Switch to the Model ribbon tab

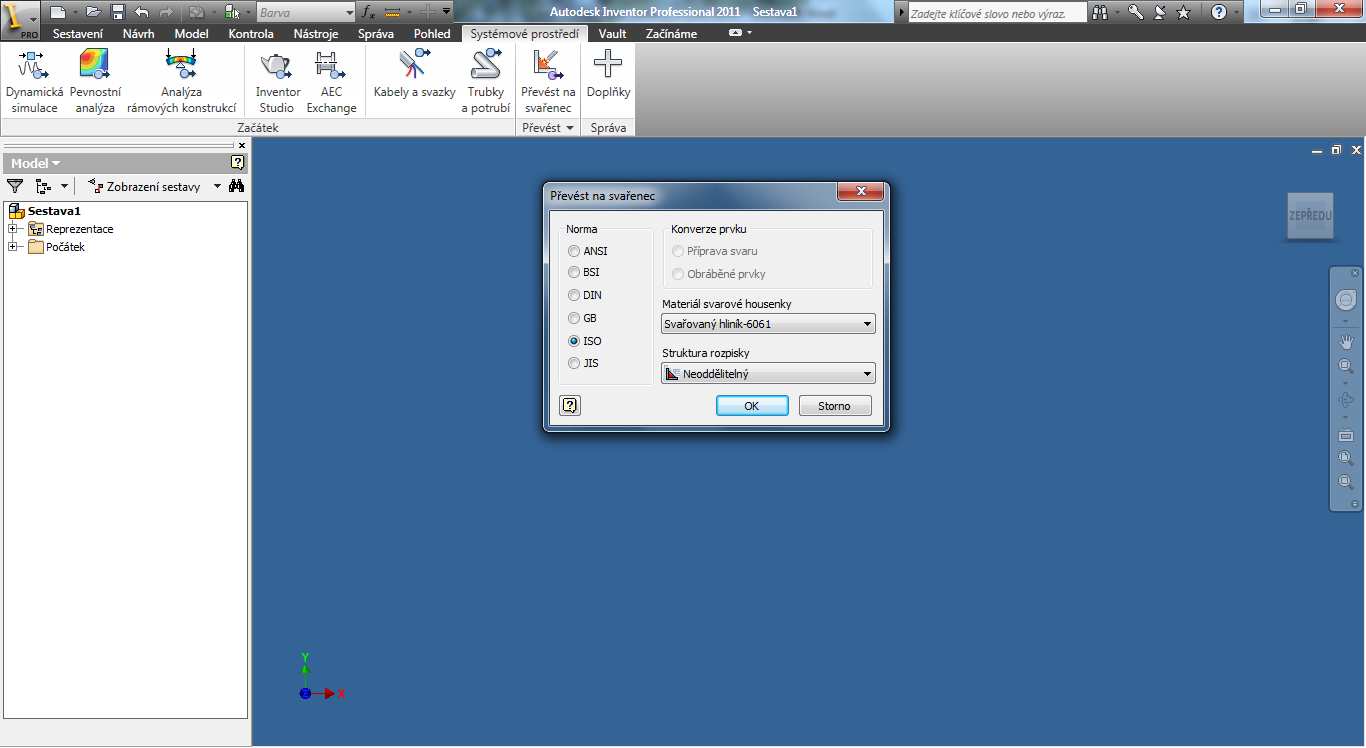point(191,33)
